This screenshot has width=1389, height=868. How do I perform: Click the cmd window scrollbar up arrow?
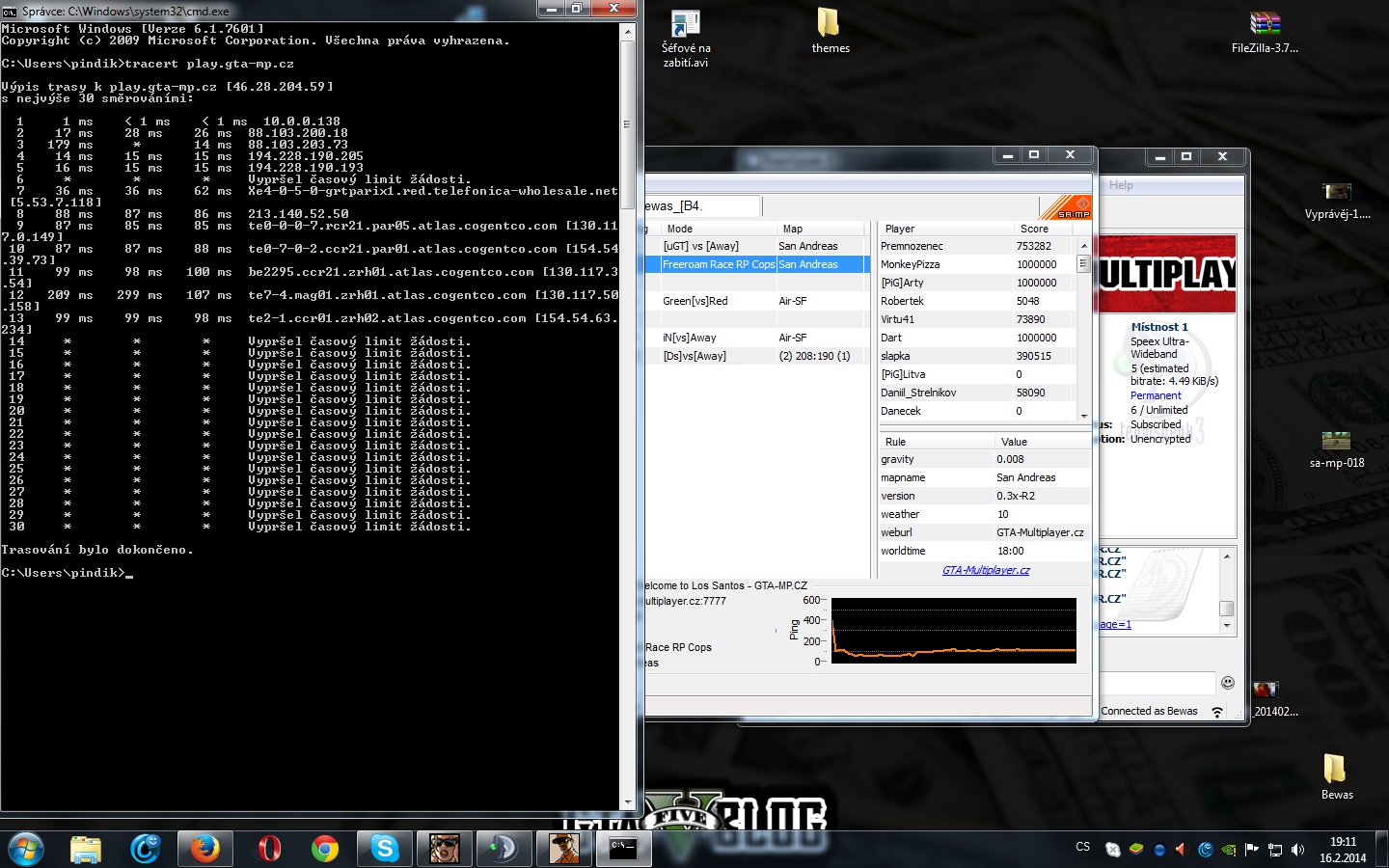coord(628,32)
